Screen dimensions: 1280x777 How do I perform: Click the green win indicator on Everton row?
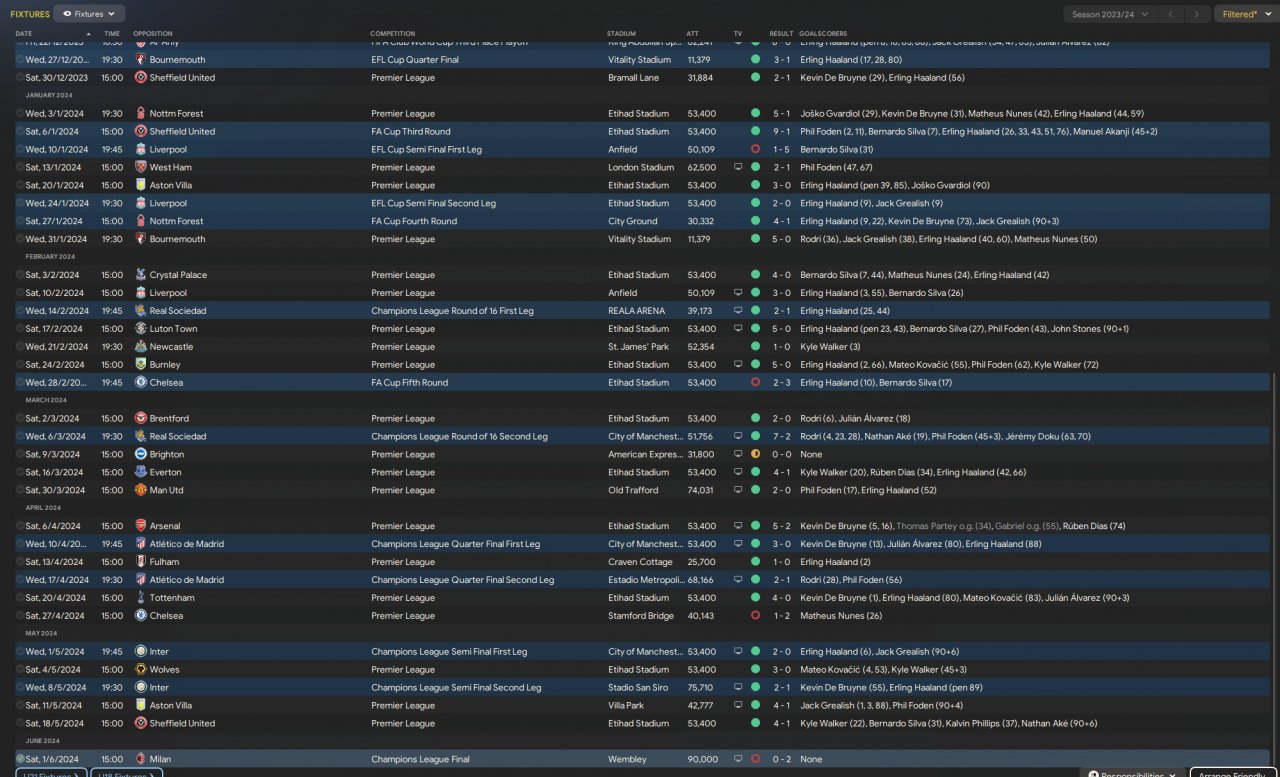[x=755, y=473]
